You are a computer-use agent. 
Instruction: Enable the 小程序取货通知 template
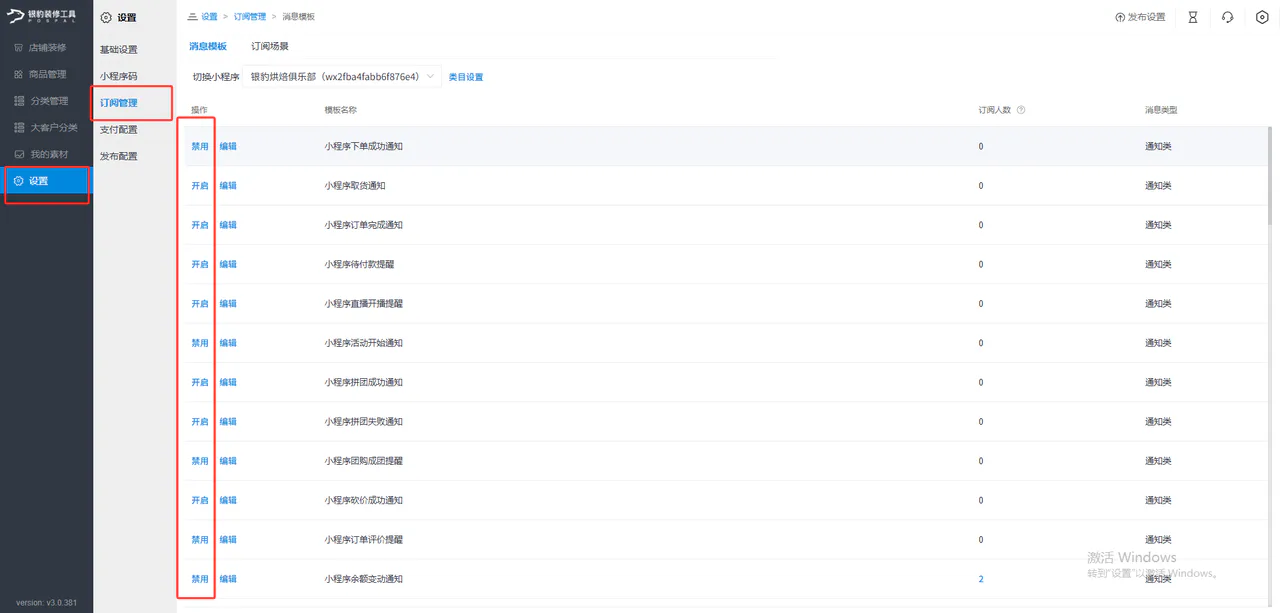click(x=200, y=186)
